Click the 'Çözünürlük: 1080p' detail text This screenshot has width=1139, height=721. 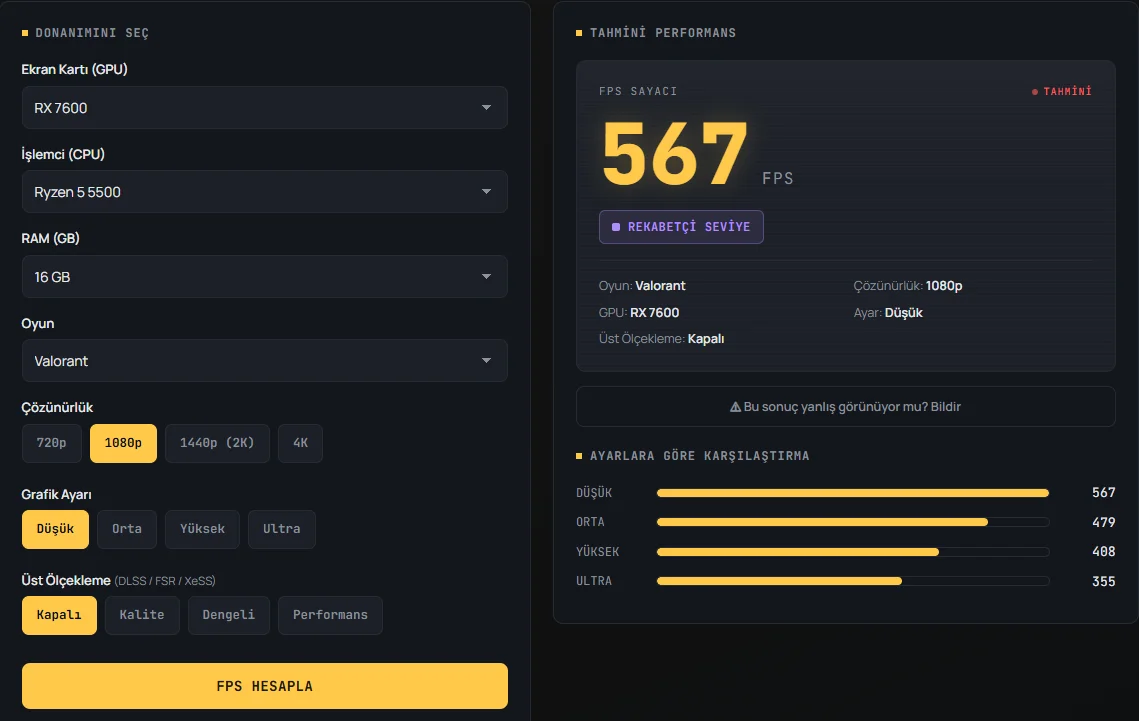click(x=908, y=285)
